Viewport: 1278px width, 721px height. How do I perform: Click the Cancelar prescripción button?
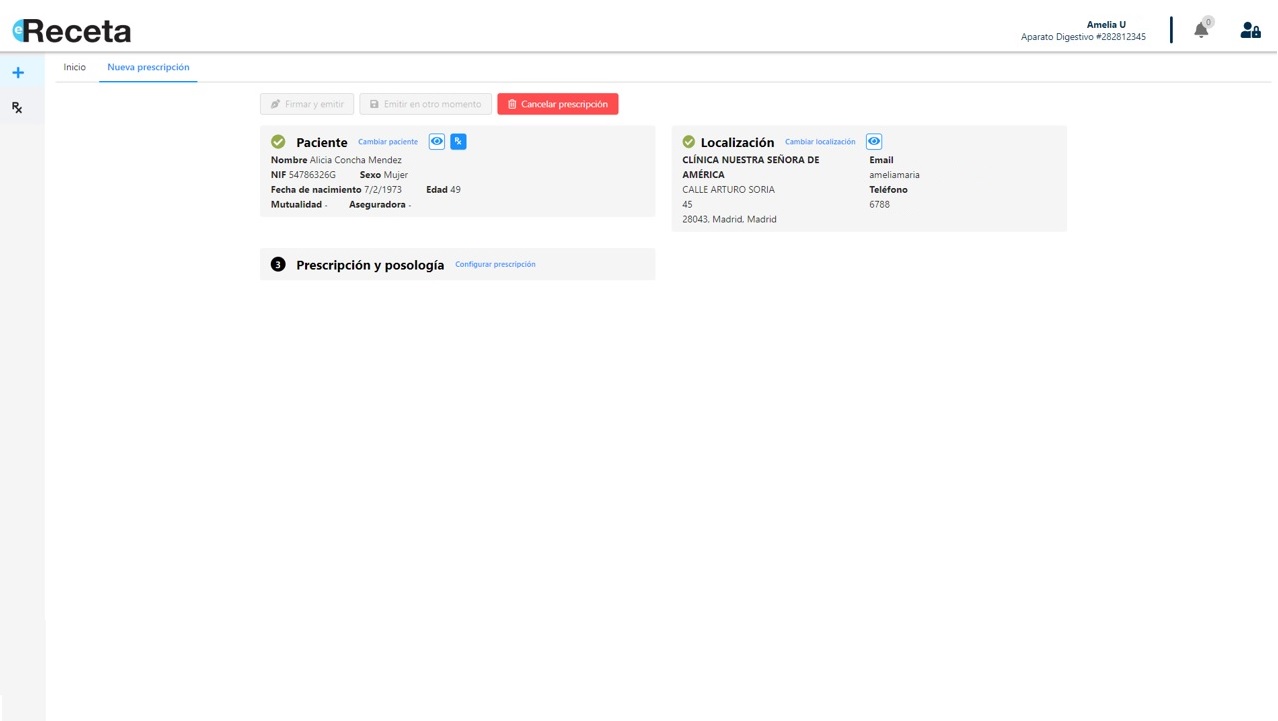click(558, 104)
